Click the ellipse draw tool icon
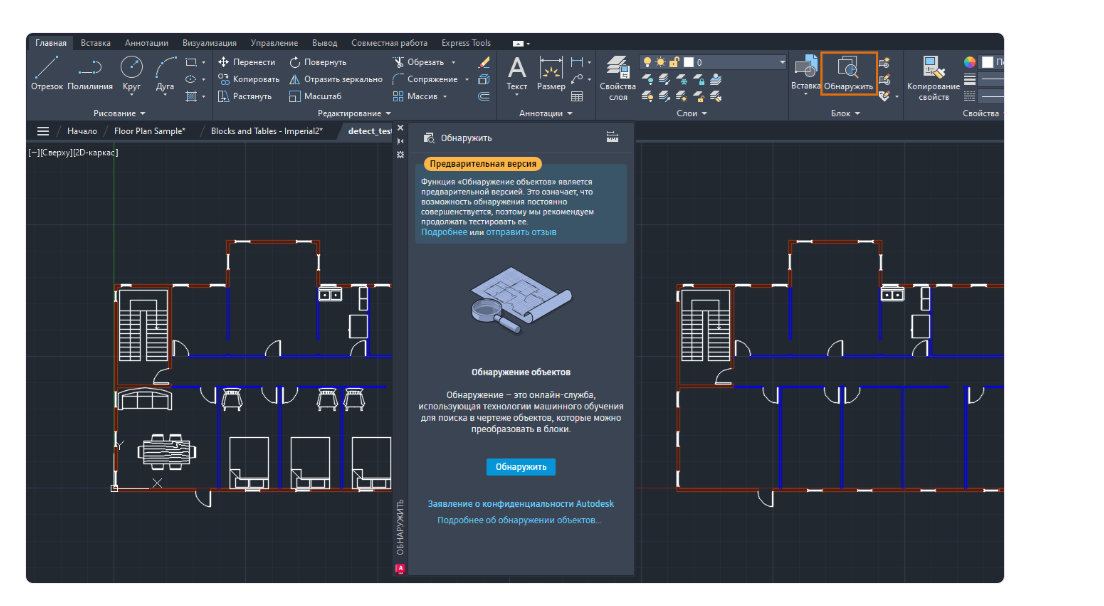The image size is (1104, 606). [191, 79]
